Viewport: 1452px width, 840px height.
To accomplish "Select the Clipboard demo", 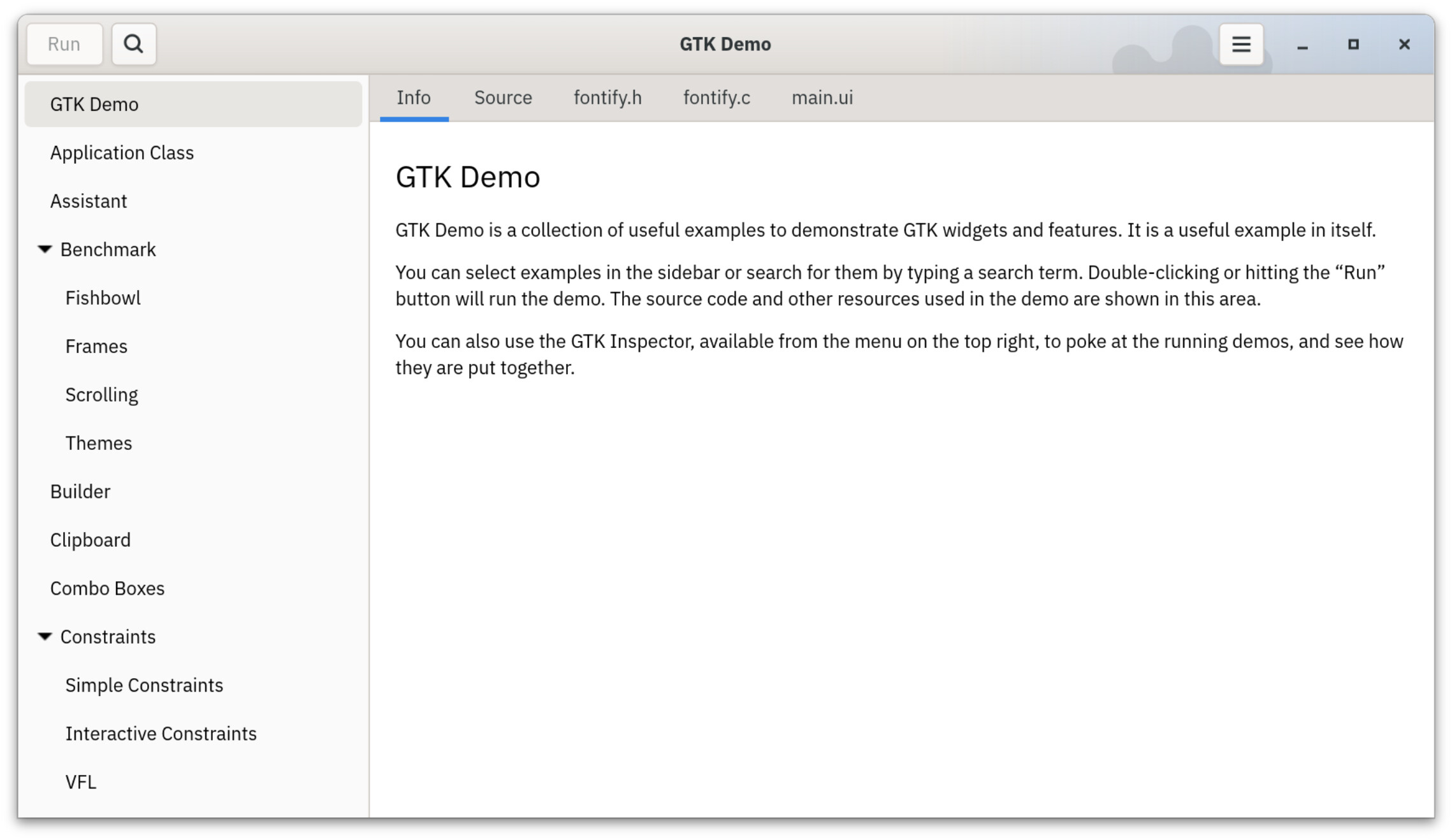I will coord(193,540).
